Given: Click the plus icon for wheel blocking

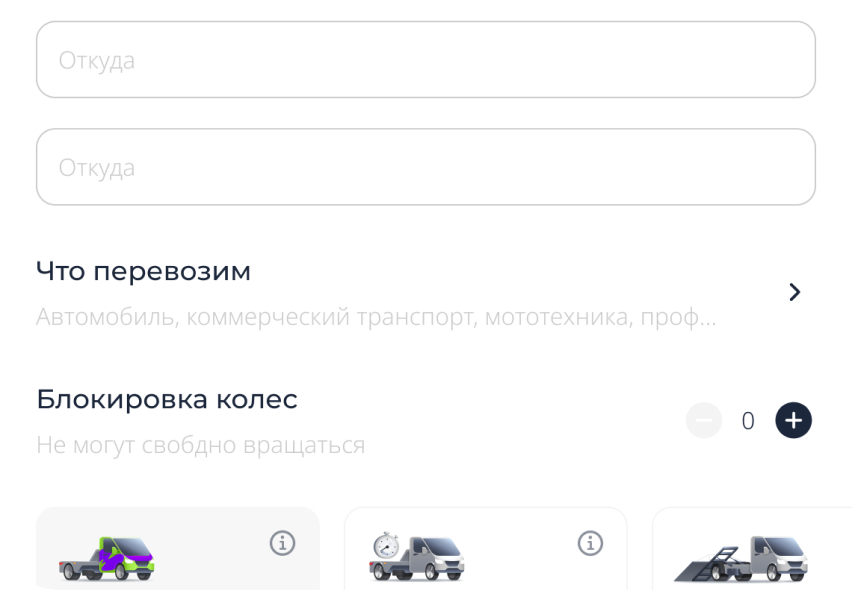Looking at the screenshot, I should click(793, 420).
